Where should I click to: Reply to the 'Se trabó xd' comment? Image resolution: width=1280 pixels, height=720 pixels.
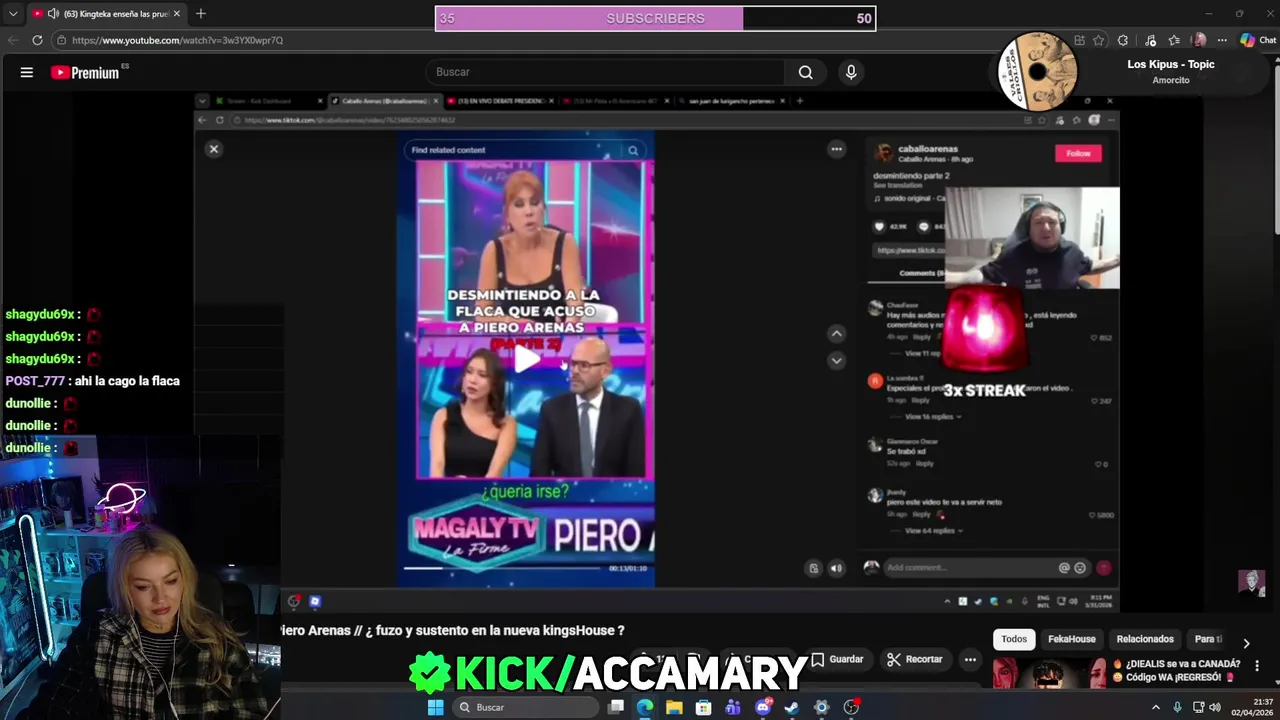[925, 463]
